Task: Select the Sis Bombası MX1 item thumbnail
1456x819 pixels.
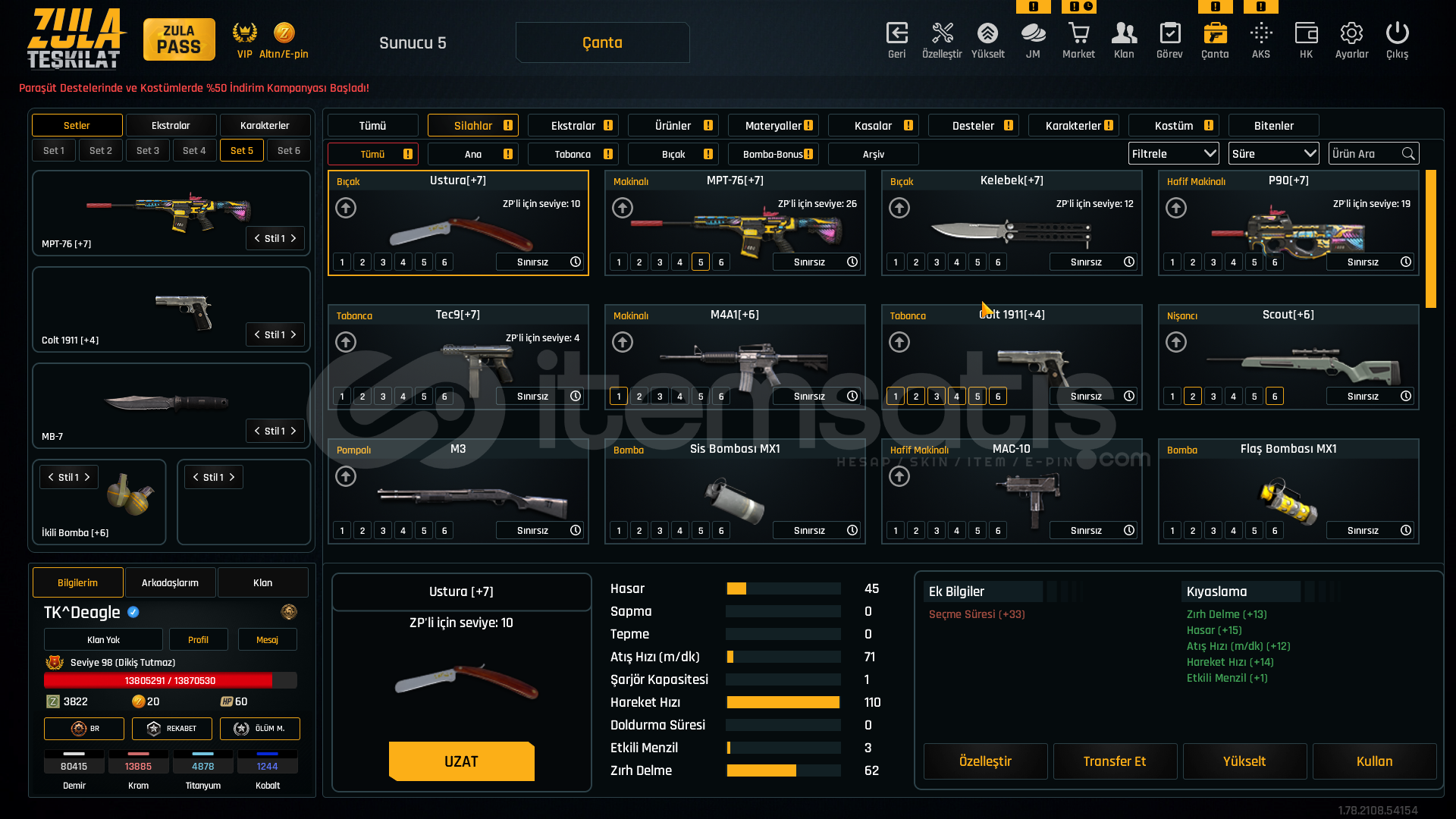Action: click(x=734, y=500)
